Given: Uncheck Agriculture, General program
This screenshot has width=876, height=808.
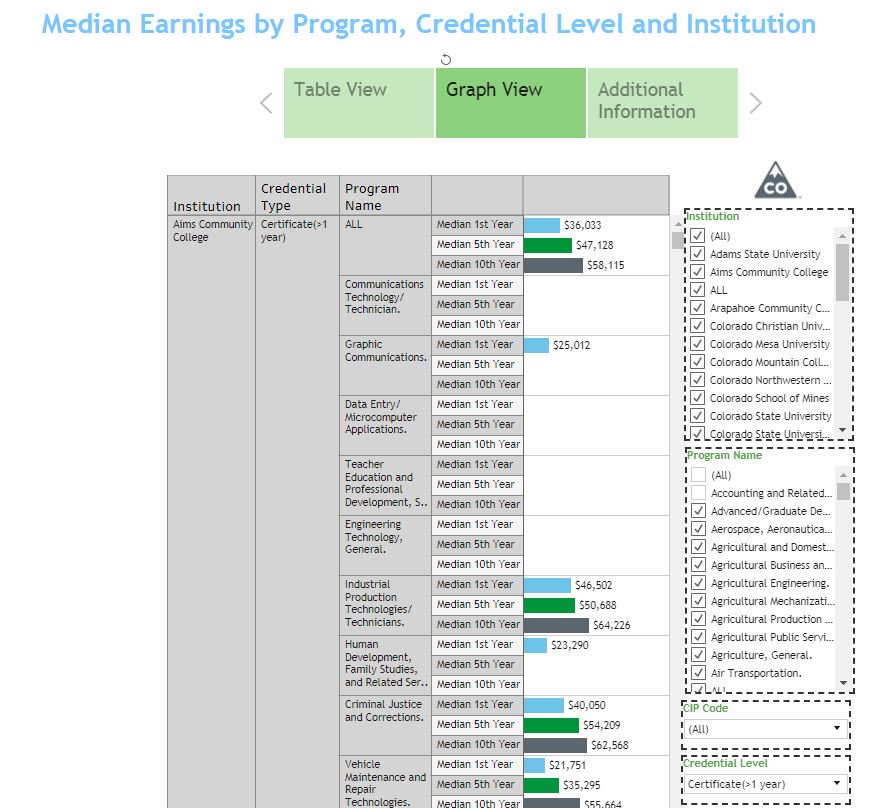Looking at the screenshot, I should point(698,655).
